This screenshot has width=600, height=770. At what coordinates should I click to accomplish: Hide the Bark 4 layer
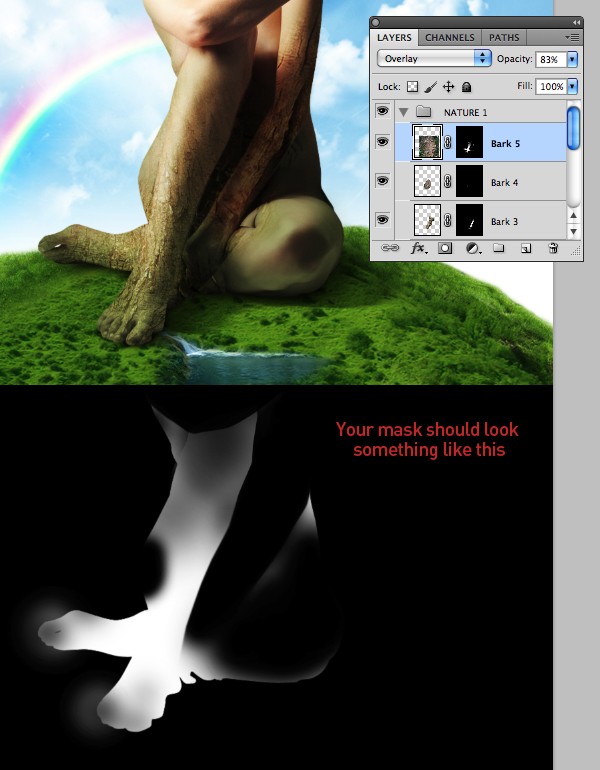pos(382,180)
